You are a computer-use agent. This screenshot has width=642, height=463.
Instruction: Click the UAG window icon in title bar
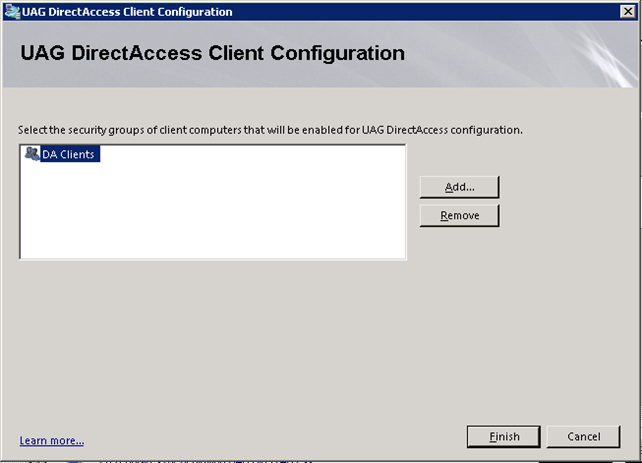pyautogui.click(x=11, y=12)
